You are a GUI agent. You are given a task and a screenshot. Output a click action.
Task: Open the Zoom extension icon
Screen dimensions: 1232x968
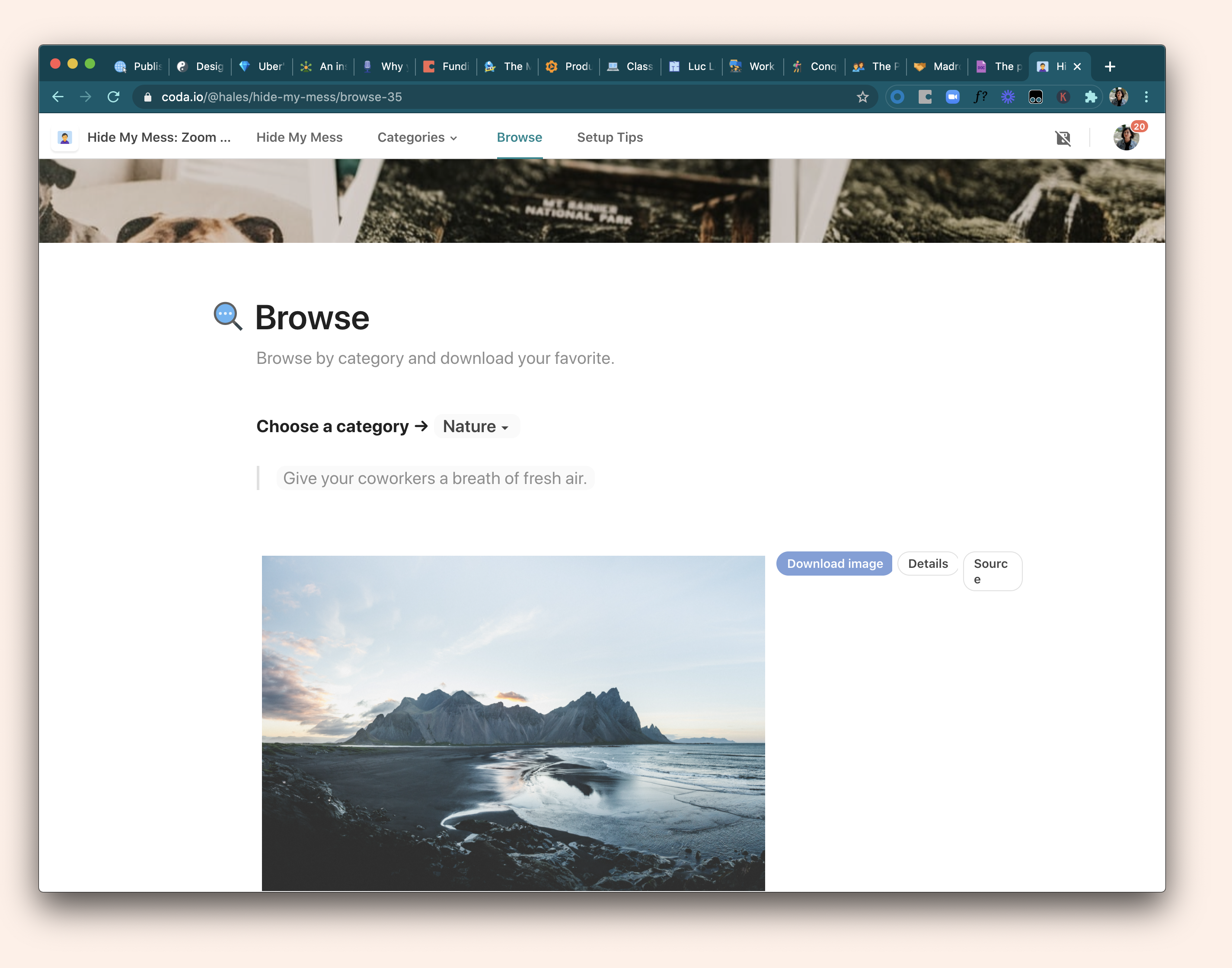click(952, 97)
